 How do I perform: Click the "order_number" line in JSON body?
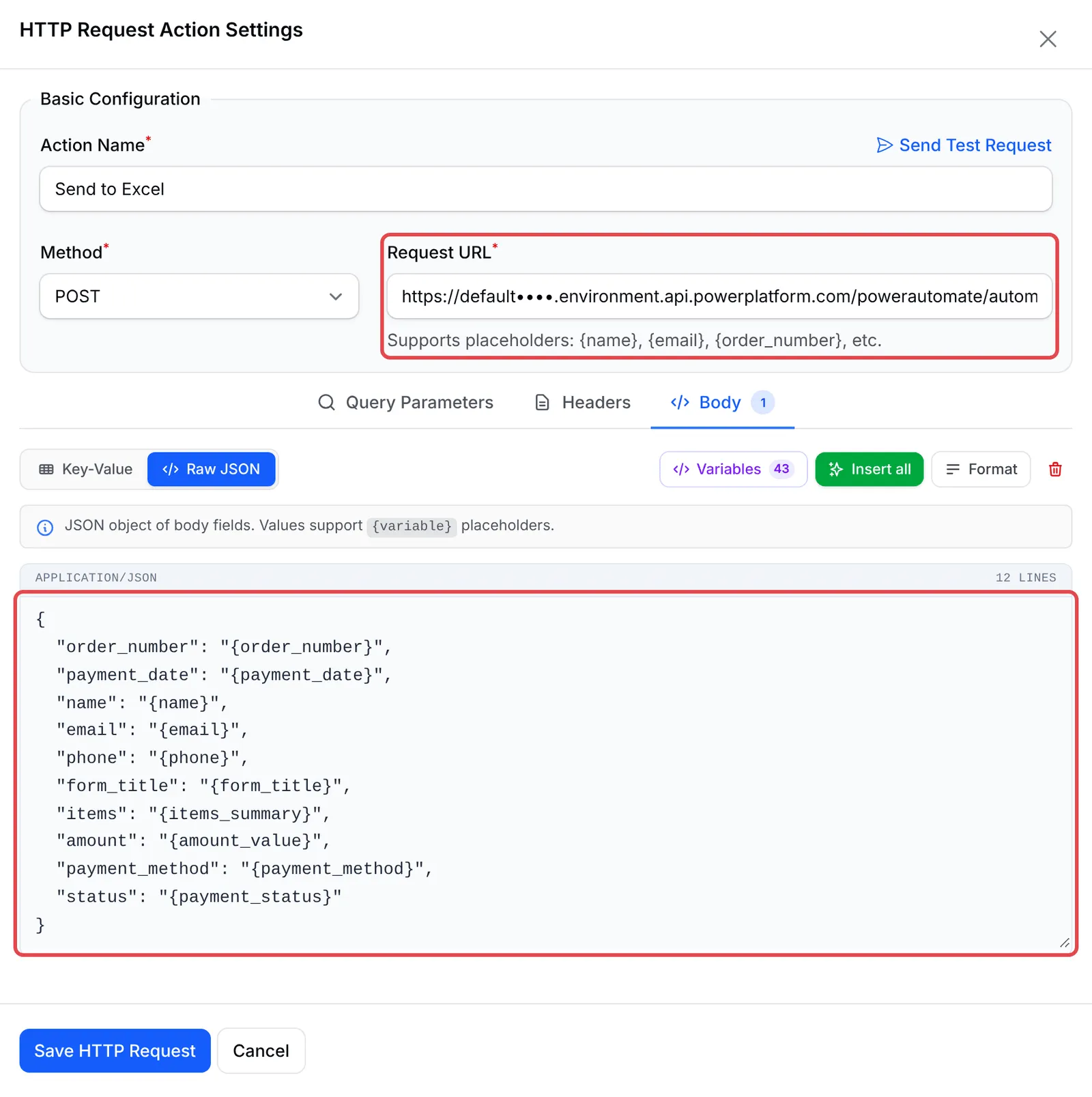(x=224, y=647)
